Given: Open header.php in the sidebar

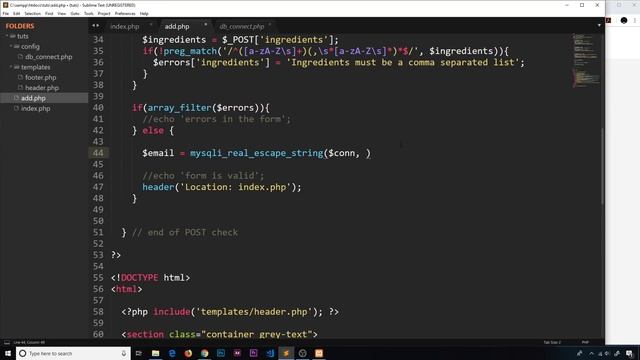Looking at the screenshot, I should 42,88.
